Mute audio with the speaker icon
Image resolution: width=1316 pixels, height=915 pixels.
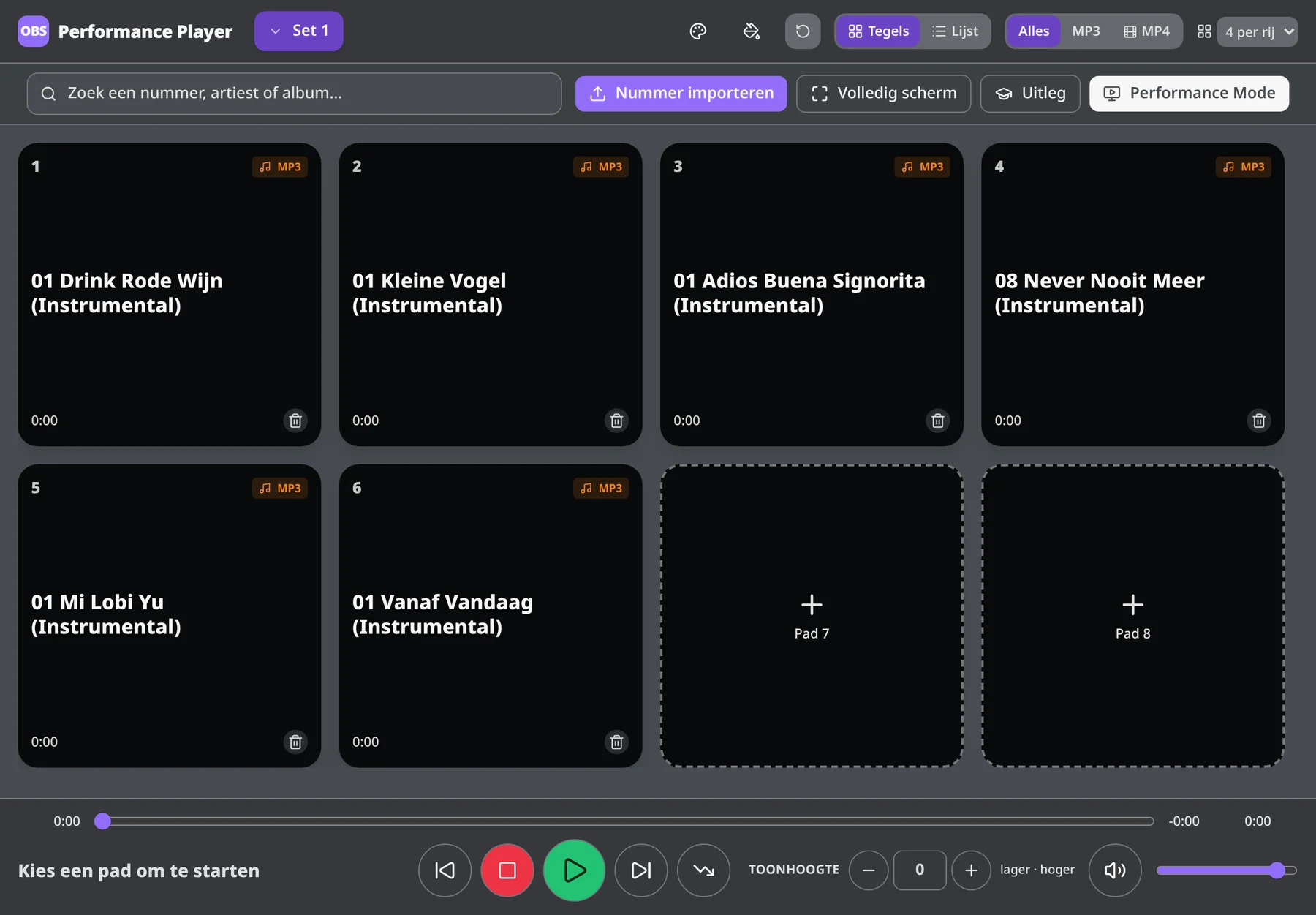1115,870
